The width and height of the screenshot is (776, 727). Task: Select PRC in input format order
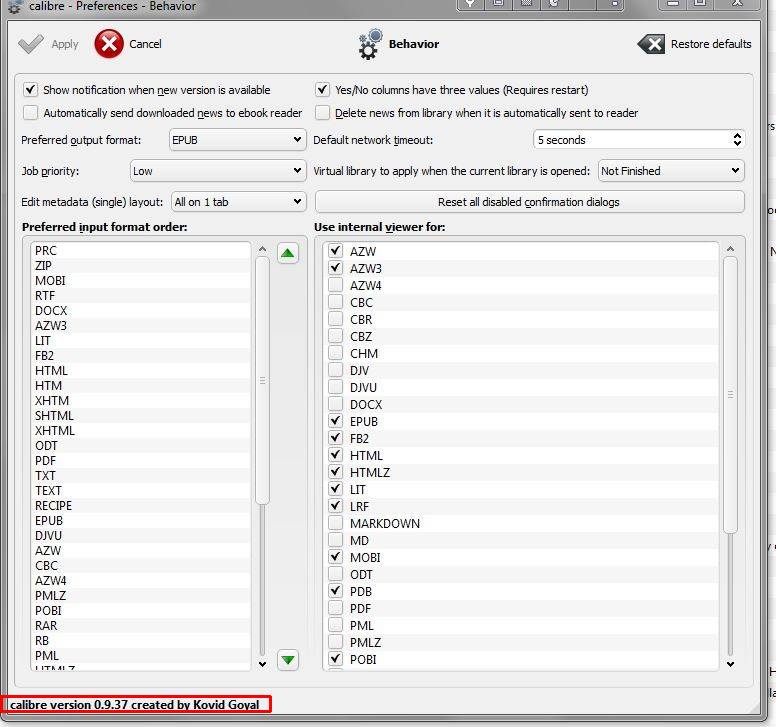[x=141, y=250]
